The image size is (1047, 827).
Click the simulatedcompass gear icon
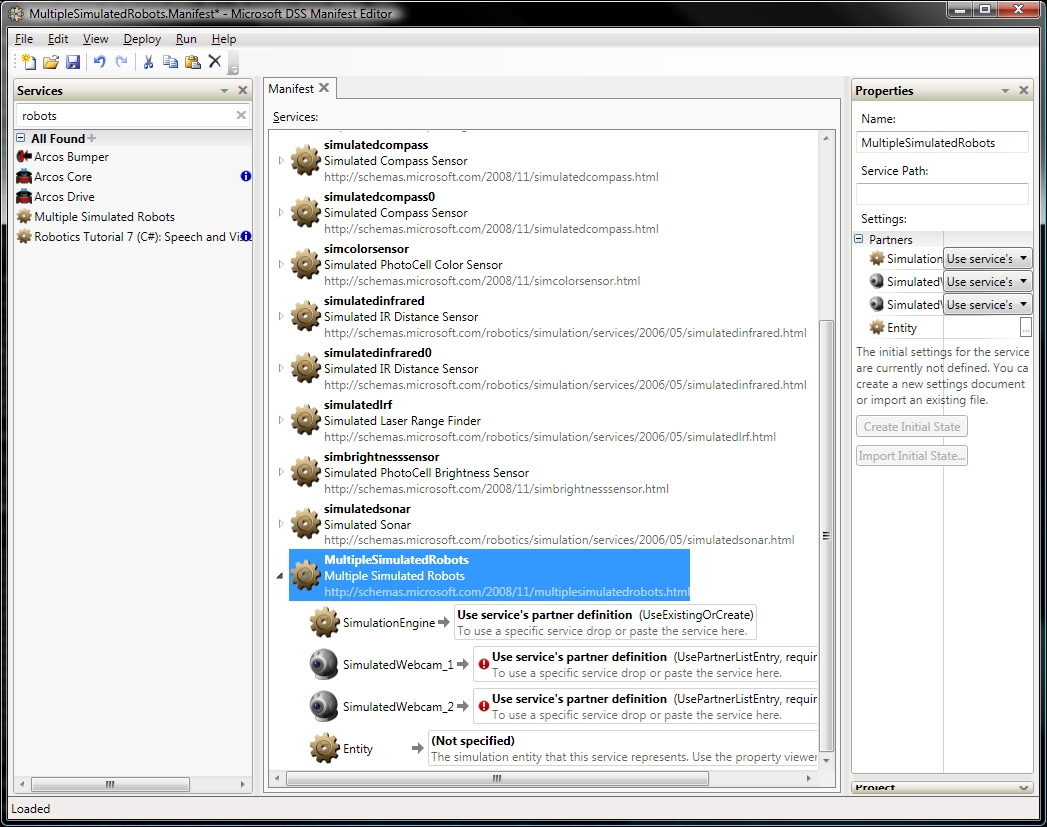(x=305, y=160)
